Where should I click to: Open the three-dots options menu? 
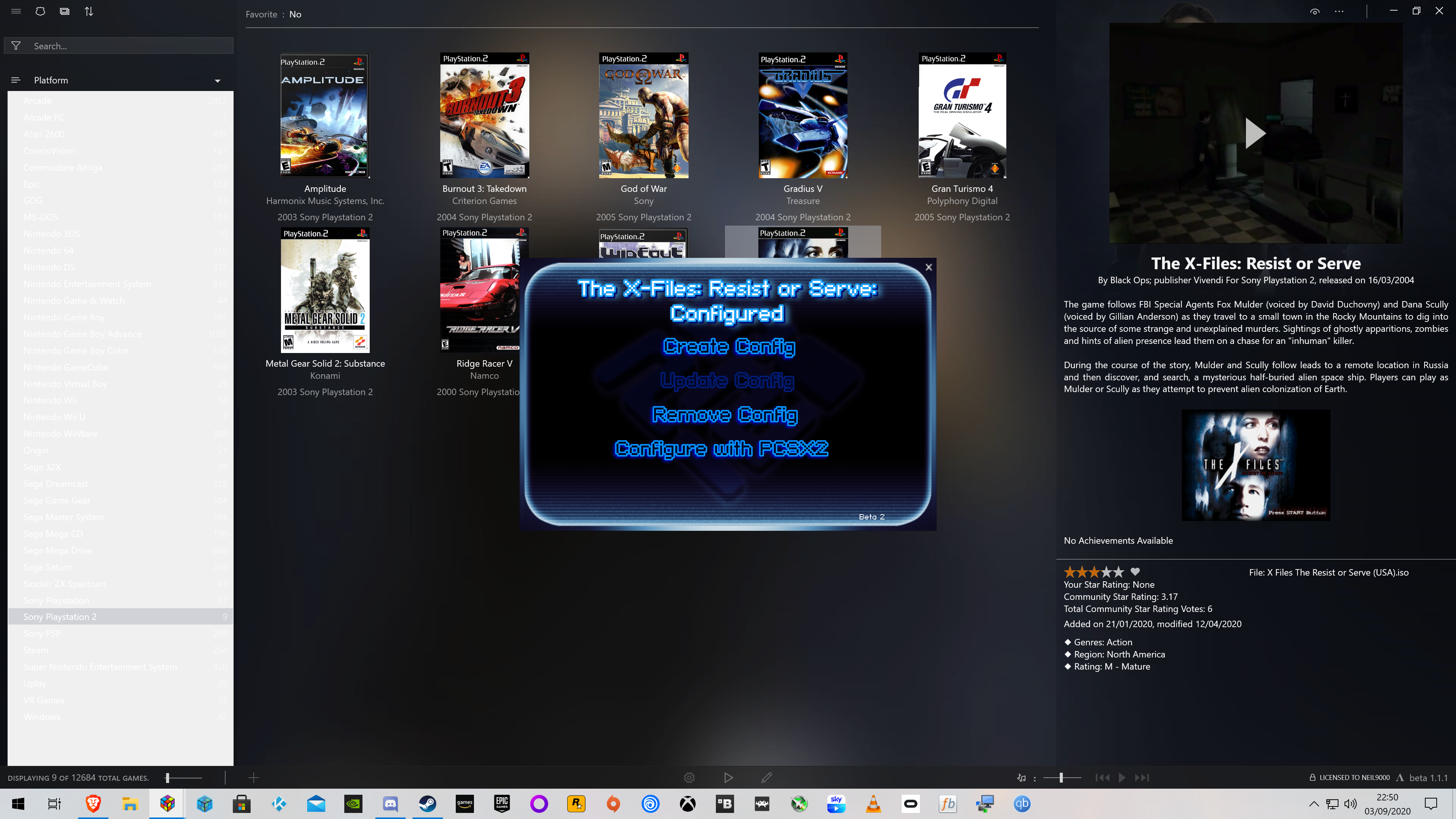point(1339,11)
